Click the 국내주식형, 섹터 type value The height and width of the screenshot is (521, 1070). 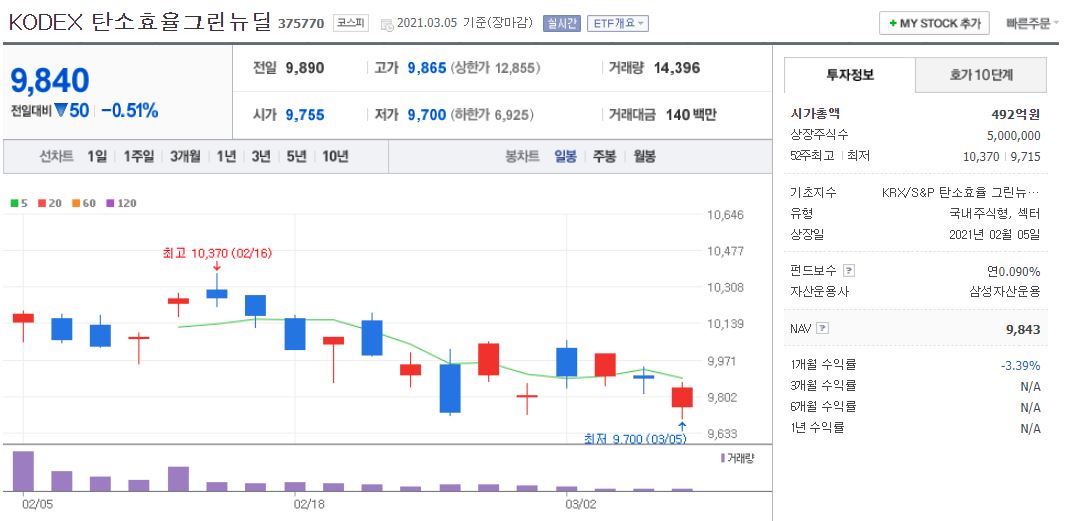[x=995, y=214]
